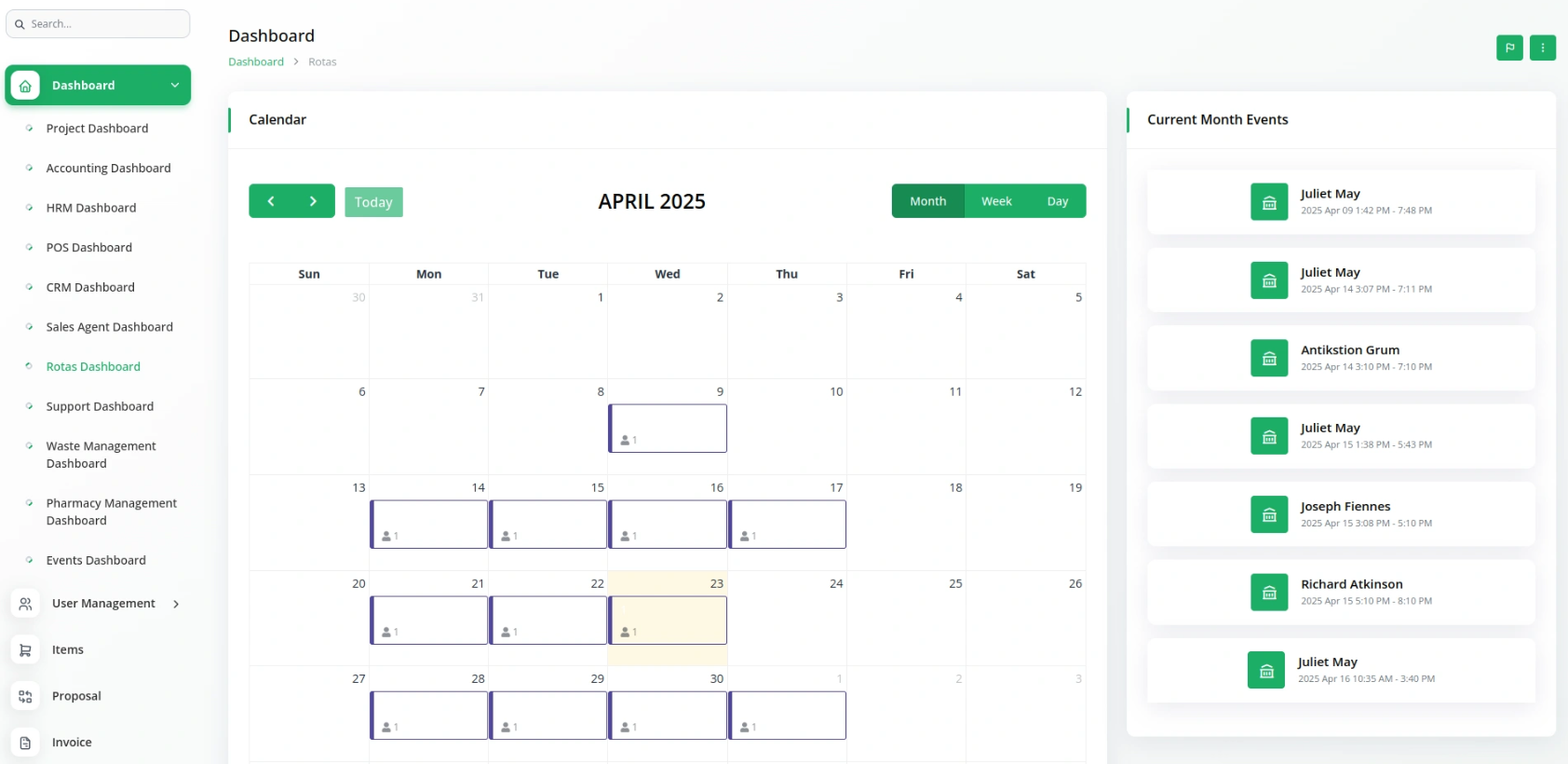The width and height of the screenshot is (1568, 764).
Task: Expand User Management submenu arrow
Action: [x=176, y=604]
